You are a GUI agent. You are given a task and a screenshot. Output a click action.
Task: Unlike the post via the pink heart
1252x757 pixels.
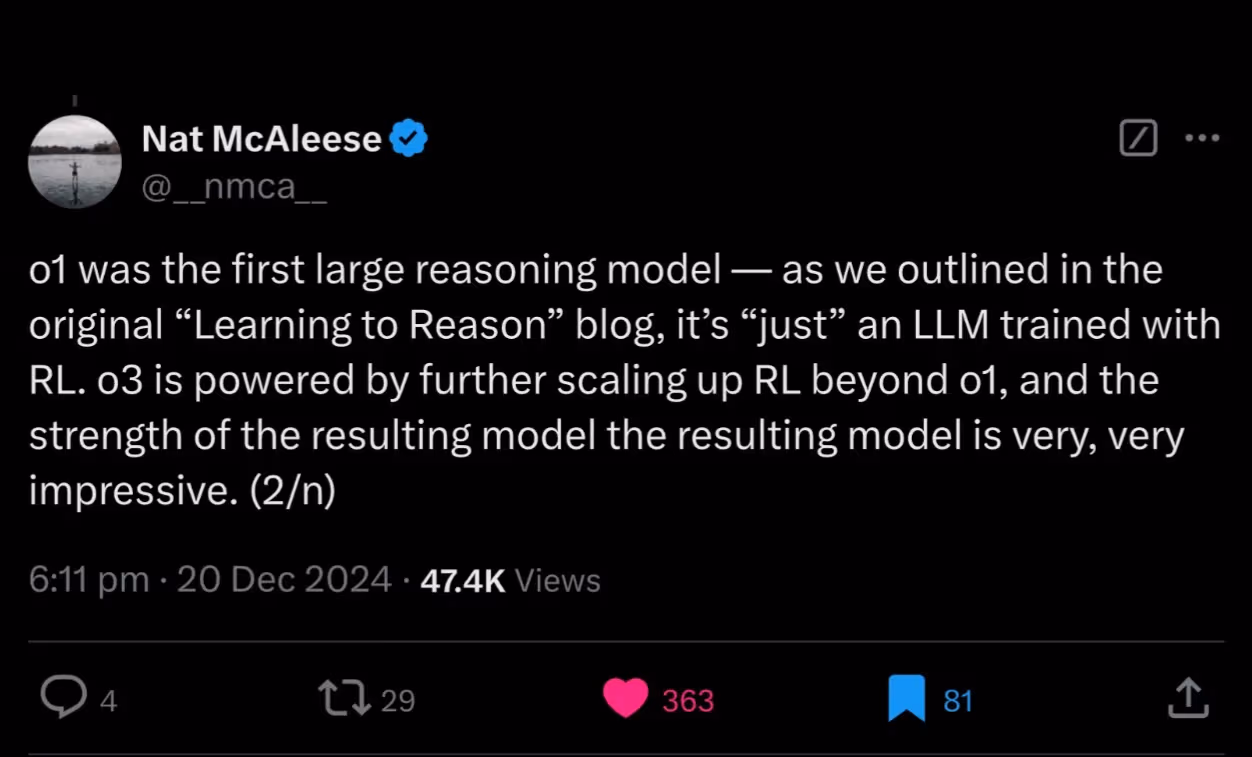(627, 698)
